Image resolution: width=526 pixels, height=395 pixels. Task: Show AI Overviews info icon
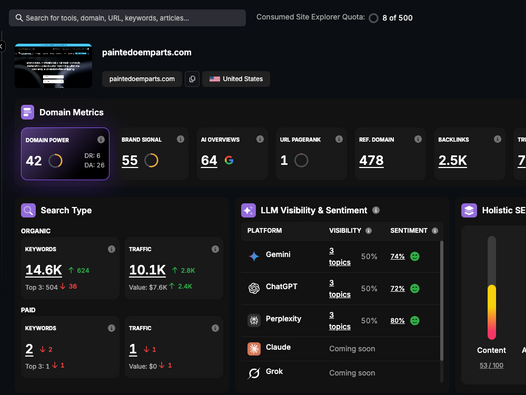click(x=260, y=139)
